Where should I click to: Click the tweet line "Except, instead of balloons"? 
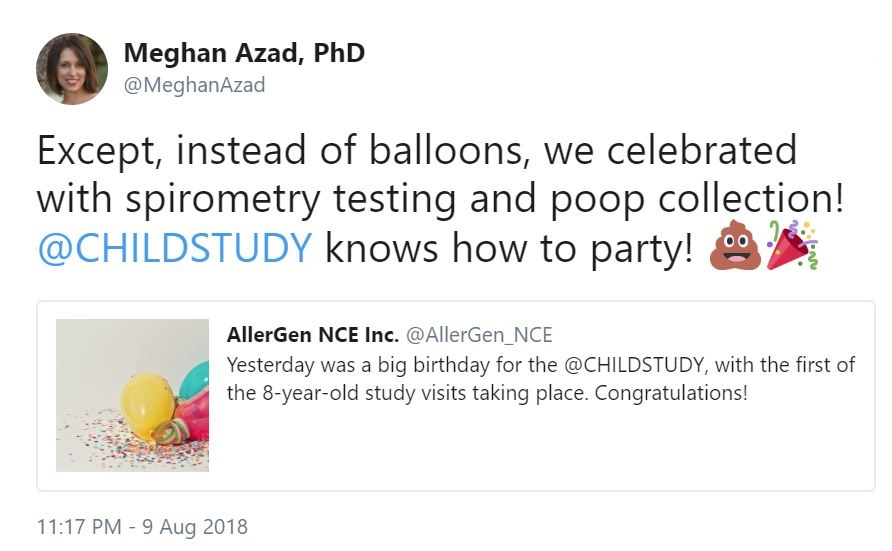(x=416, y=151)
